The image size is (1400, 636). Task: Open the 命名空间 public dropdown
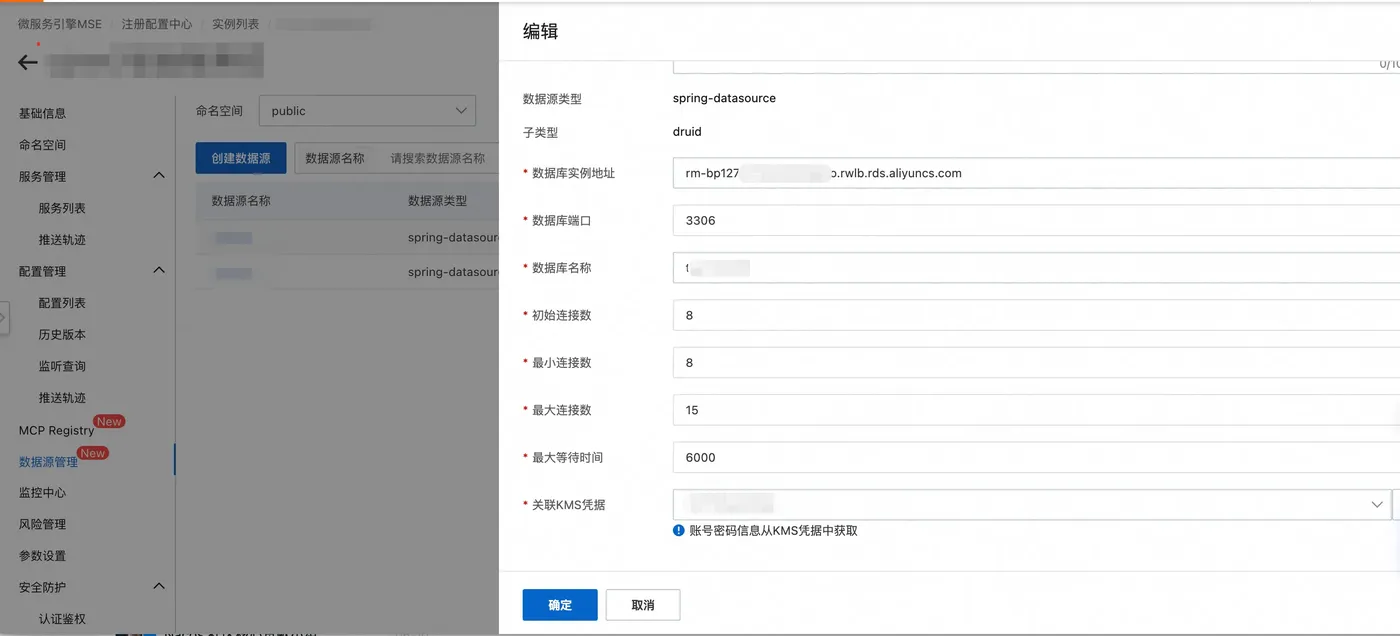point(367,111)
